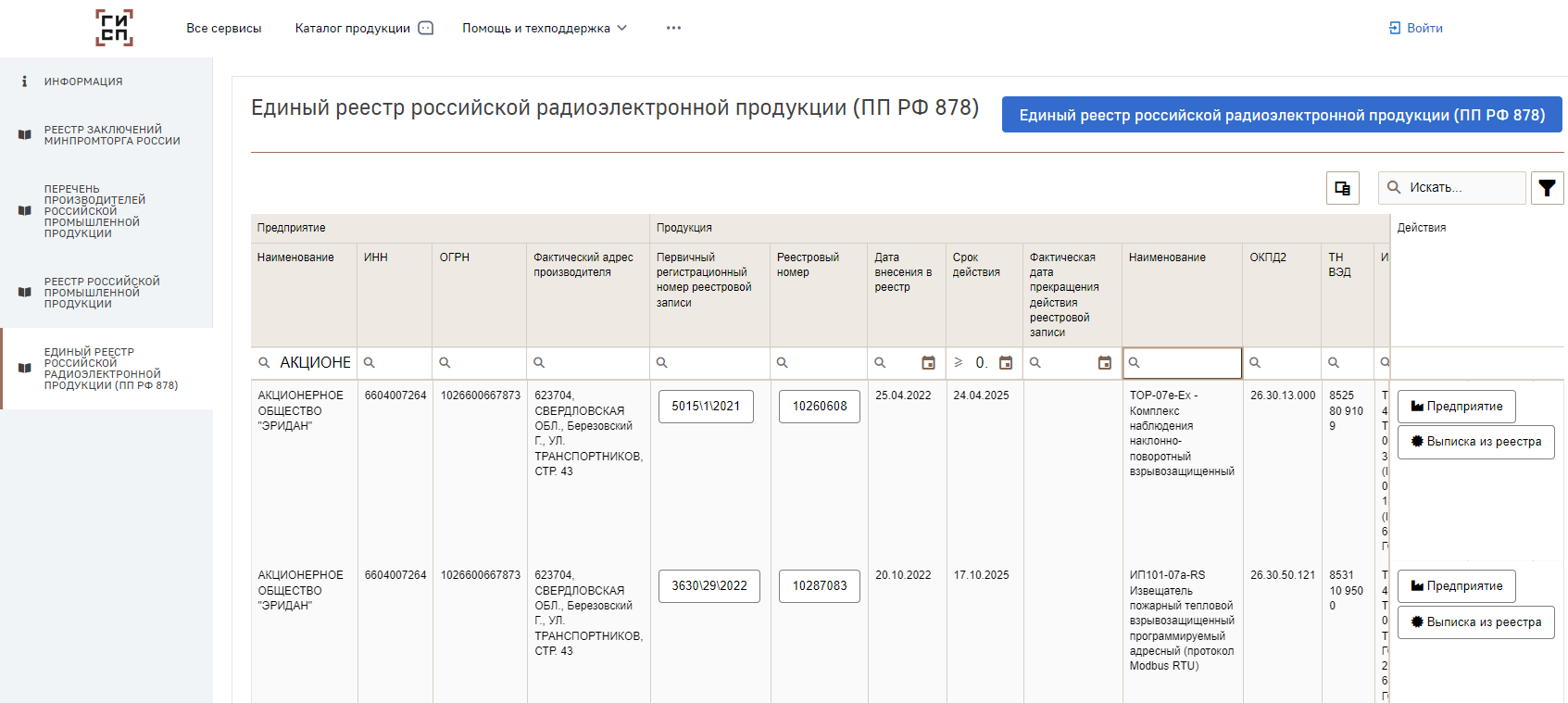Click registration number 5015\1\2021 button
The width and height of the screenshot is (1568, 703).
[706, 406]
